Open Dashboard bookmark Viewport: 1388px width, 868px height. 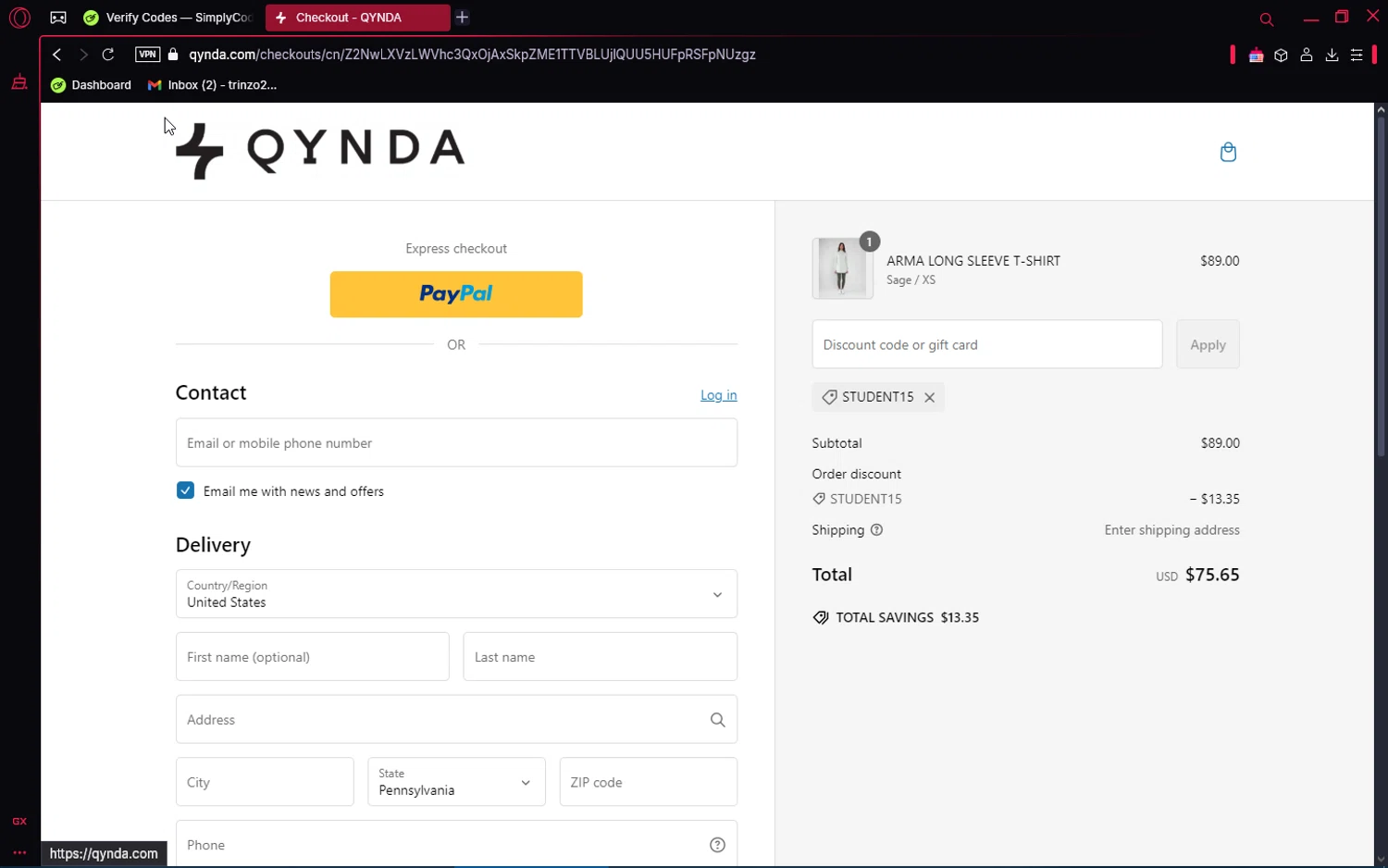pos(92,85)
